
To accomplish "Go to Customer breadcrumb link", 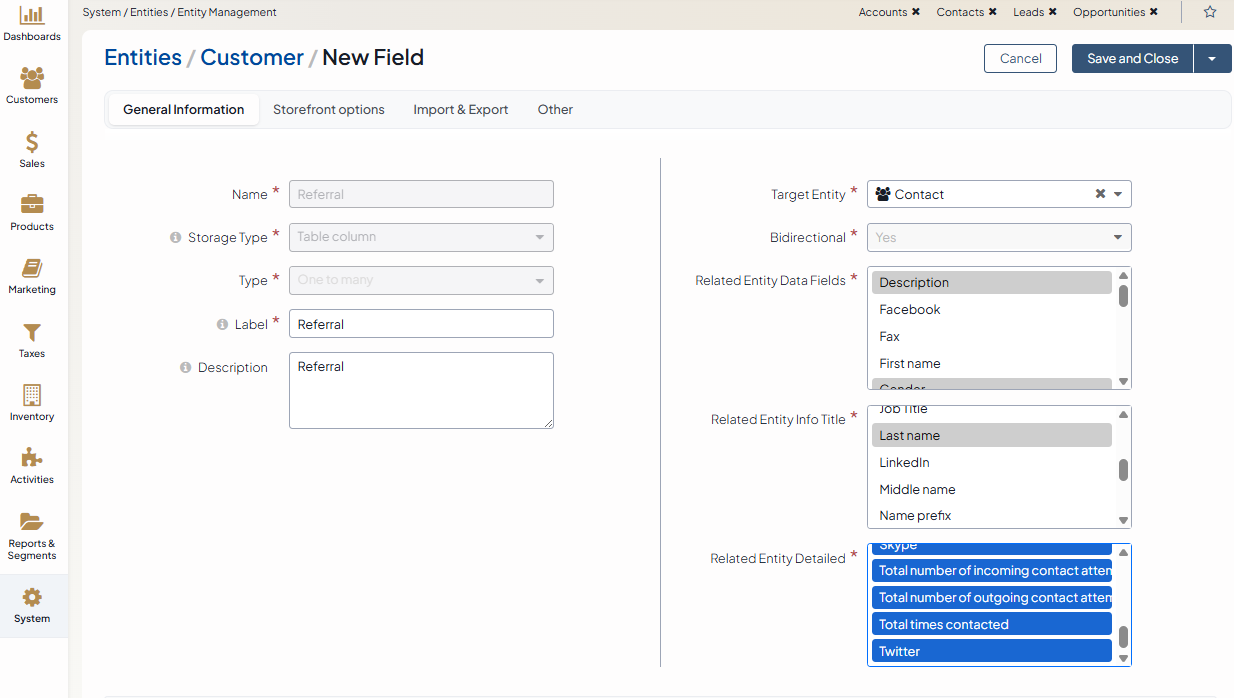I will click(x=251, y=58).
